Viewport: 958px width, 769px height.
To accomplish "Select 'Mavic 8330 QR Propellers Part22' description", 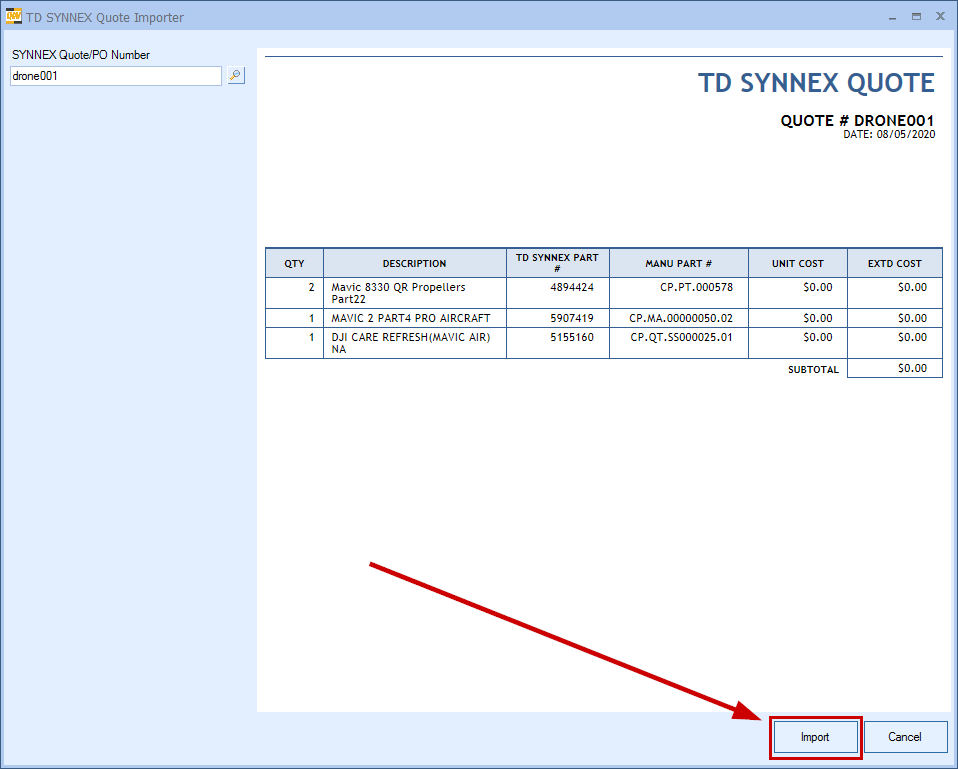I will (x=398, y=293).
